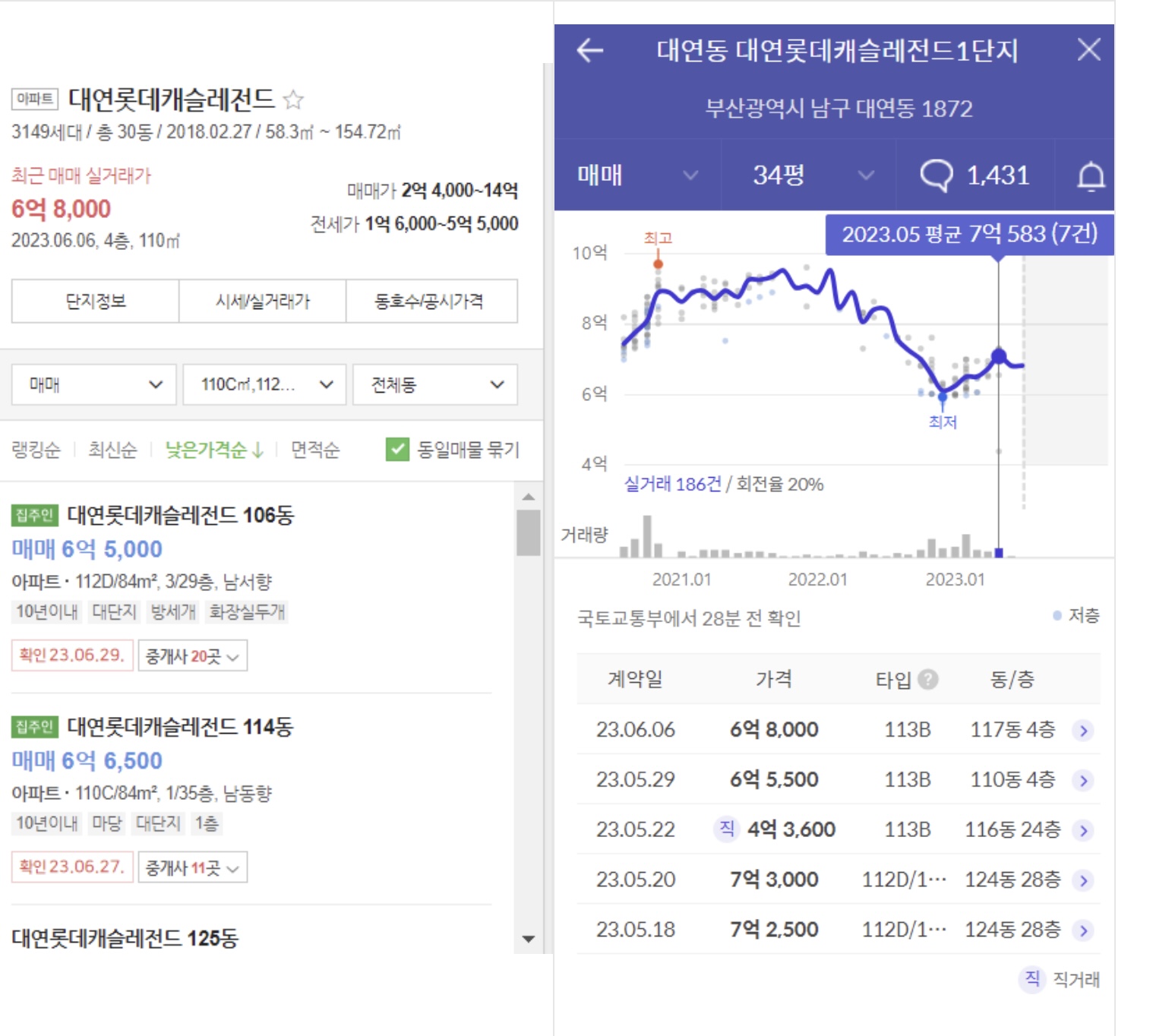Viewport: 1153px width, 1036px height.
Task: Expand the 34평 size selector
Action: 808,175
